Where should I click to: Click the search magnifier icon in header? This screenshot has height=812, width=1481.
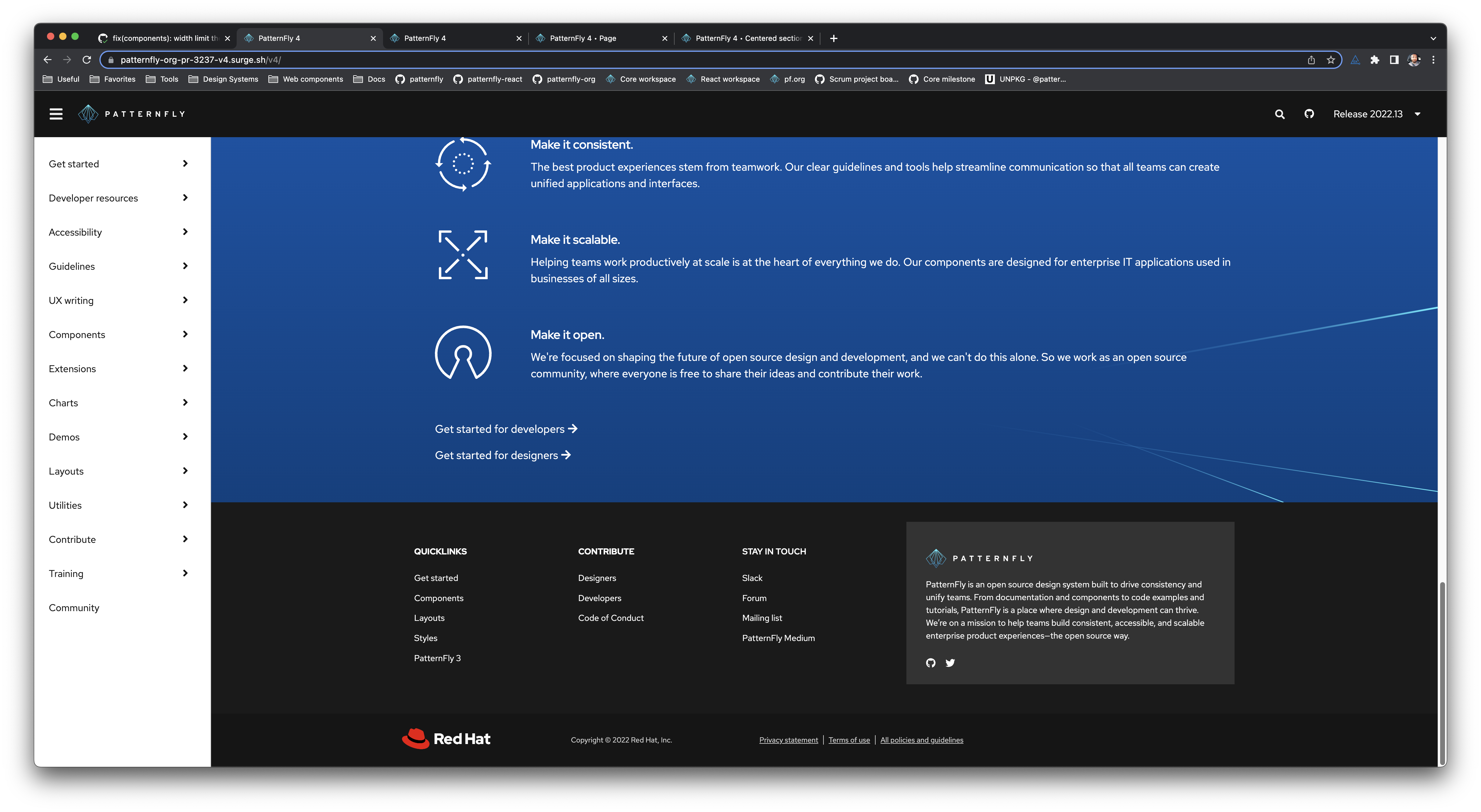tap(1279, 114)
